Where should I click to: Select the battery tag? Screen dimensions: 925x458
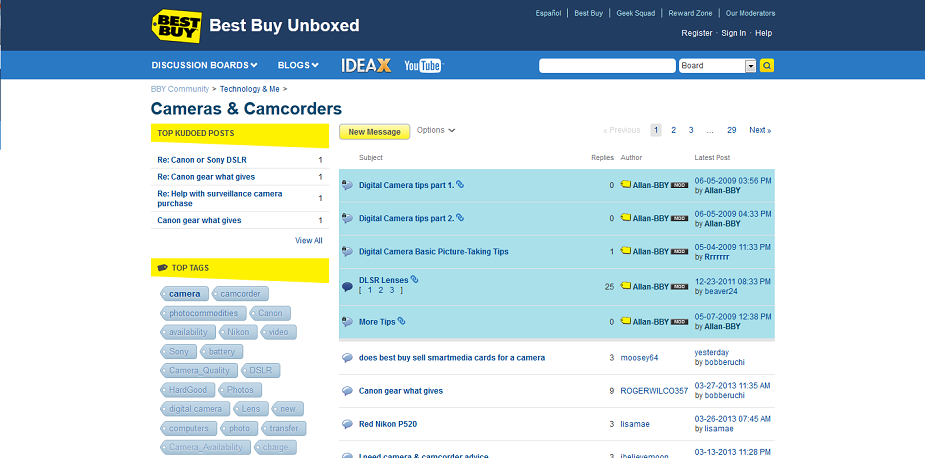point(221,352)
